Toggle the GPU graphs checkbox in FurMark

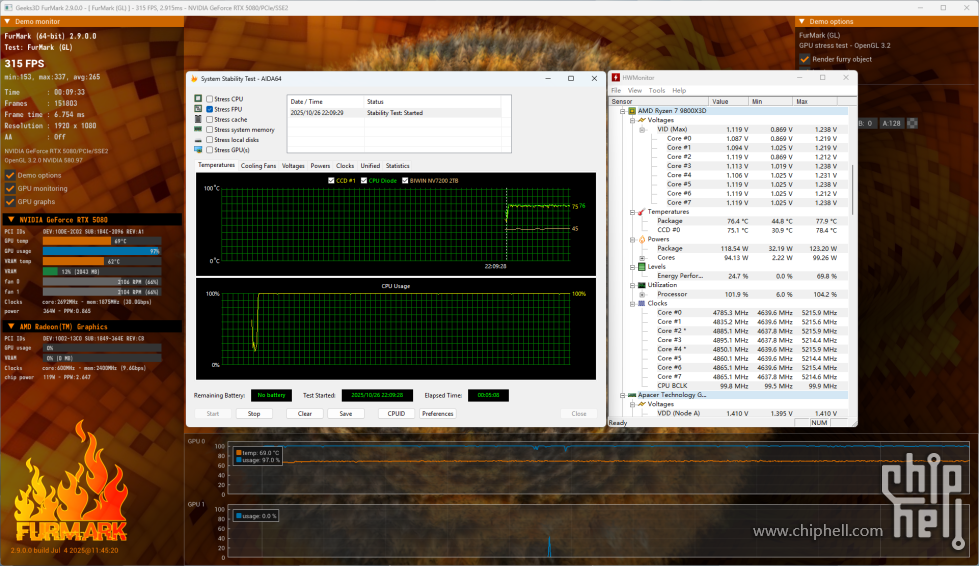point(10,201)
